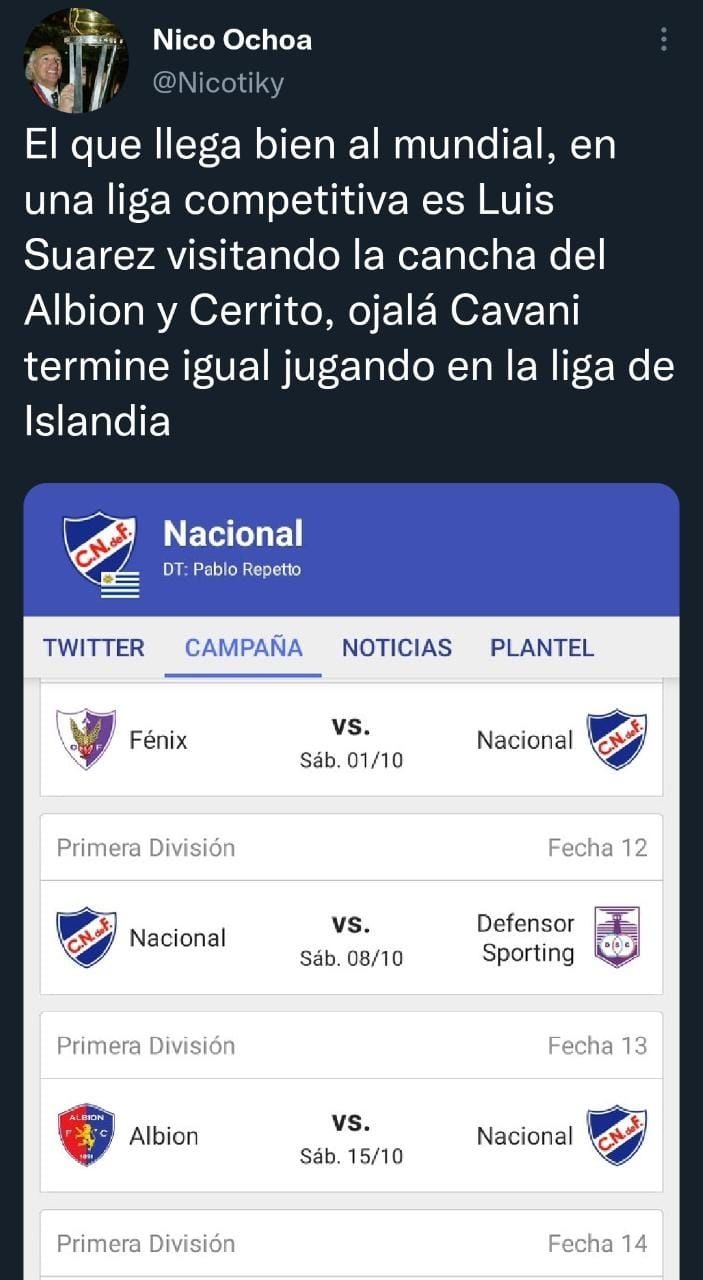Click the Albion team name
703x1280 pixels.
pos(164,1136)
